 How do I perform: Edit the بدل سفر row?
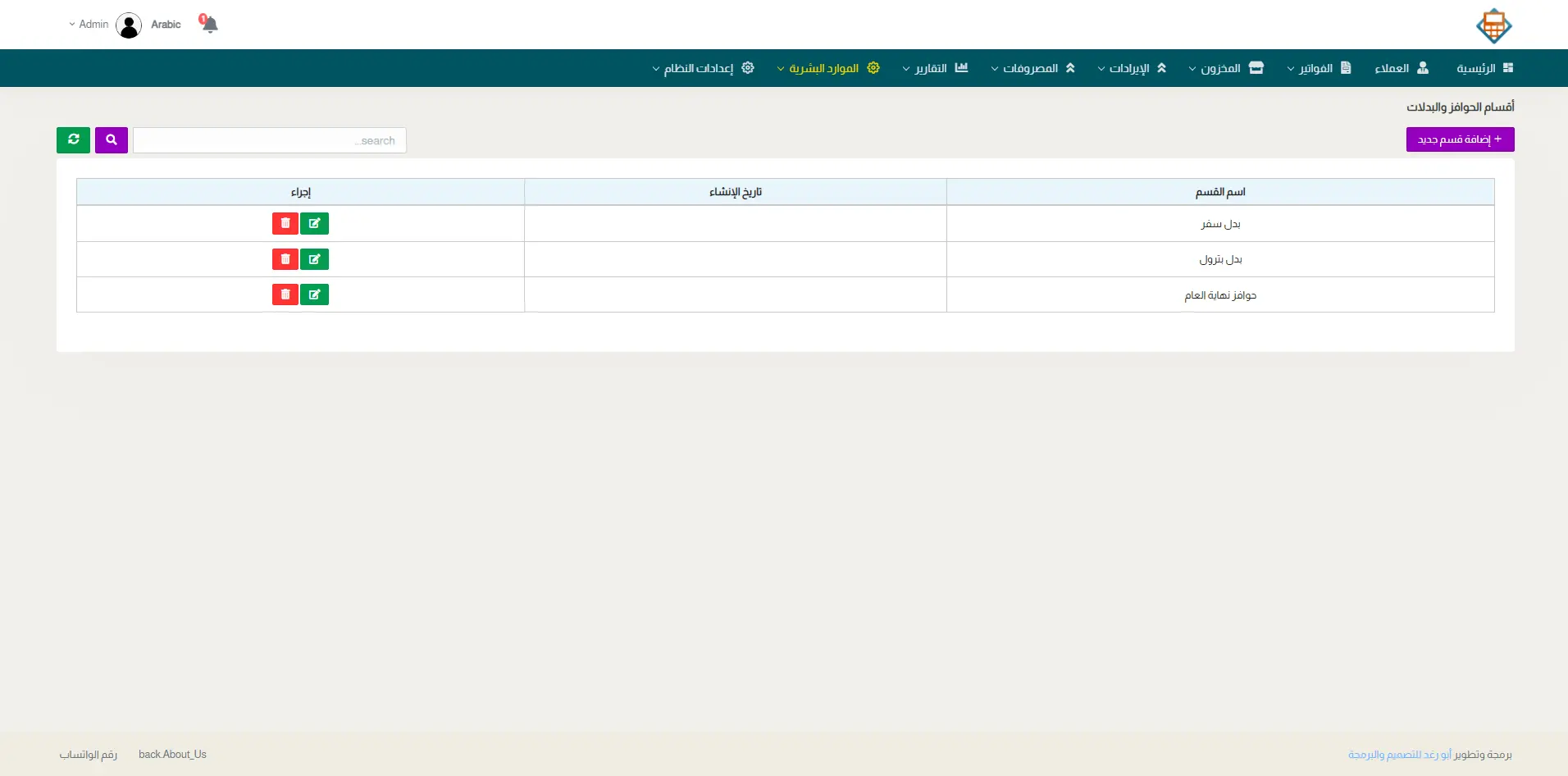tap(314, 224)
